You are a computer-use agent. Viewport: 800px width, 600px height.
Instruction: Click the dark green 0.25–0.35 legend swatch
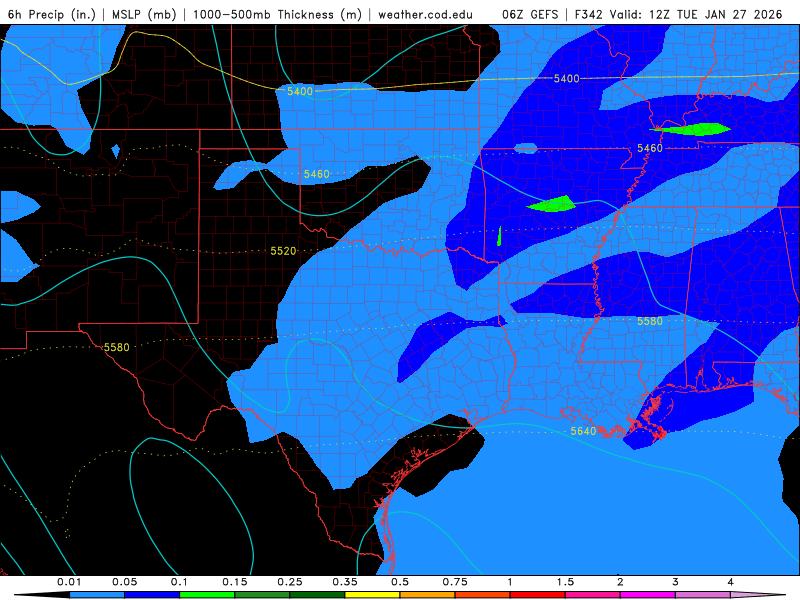click(317, 595)
